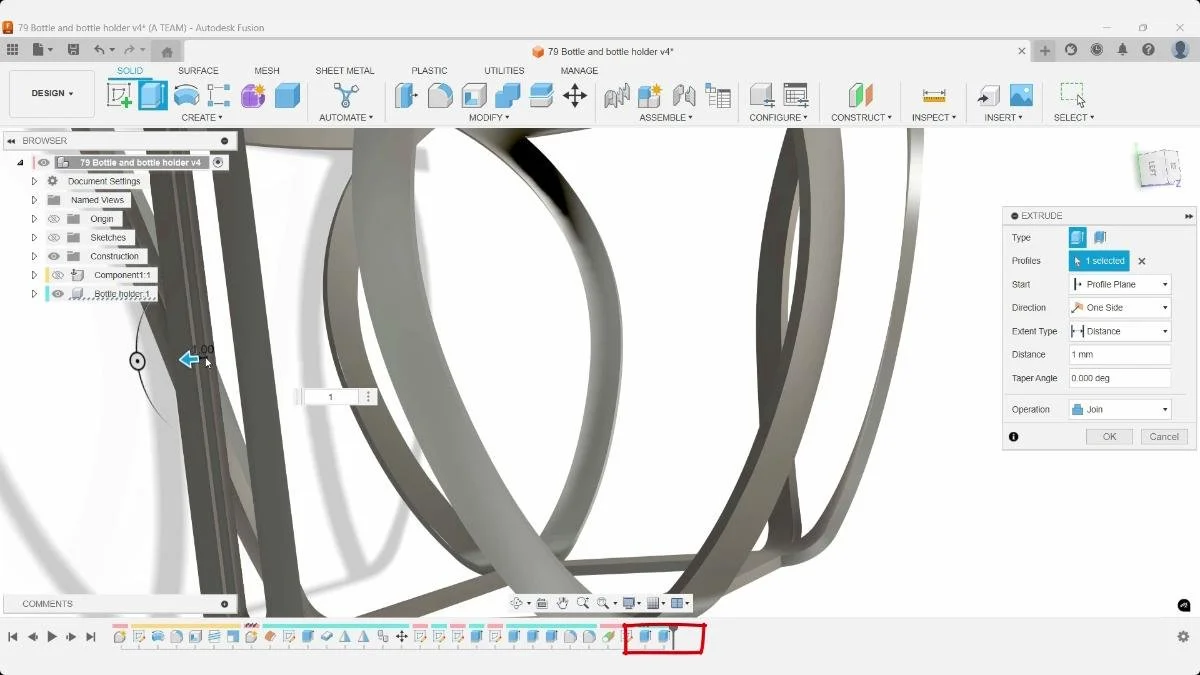
Task: Switch to the MESH tab
Action: click(x=267, y=71)
